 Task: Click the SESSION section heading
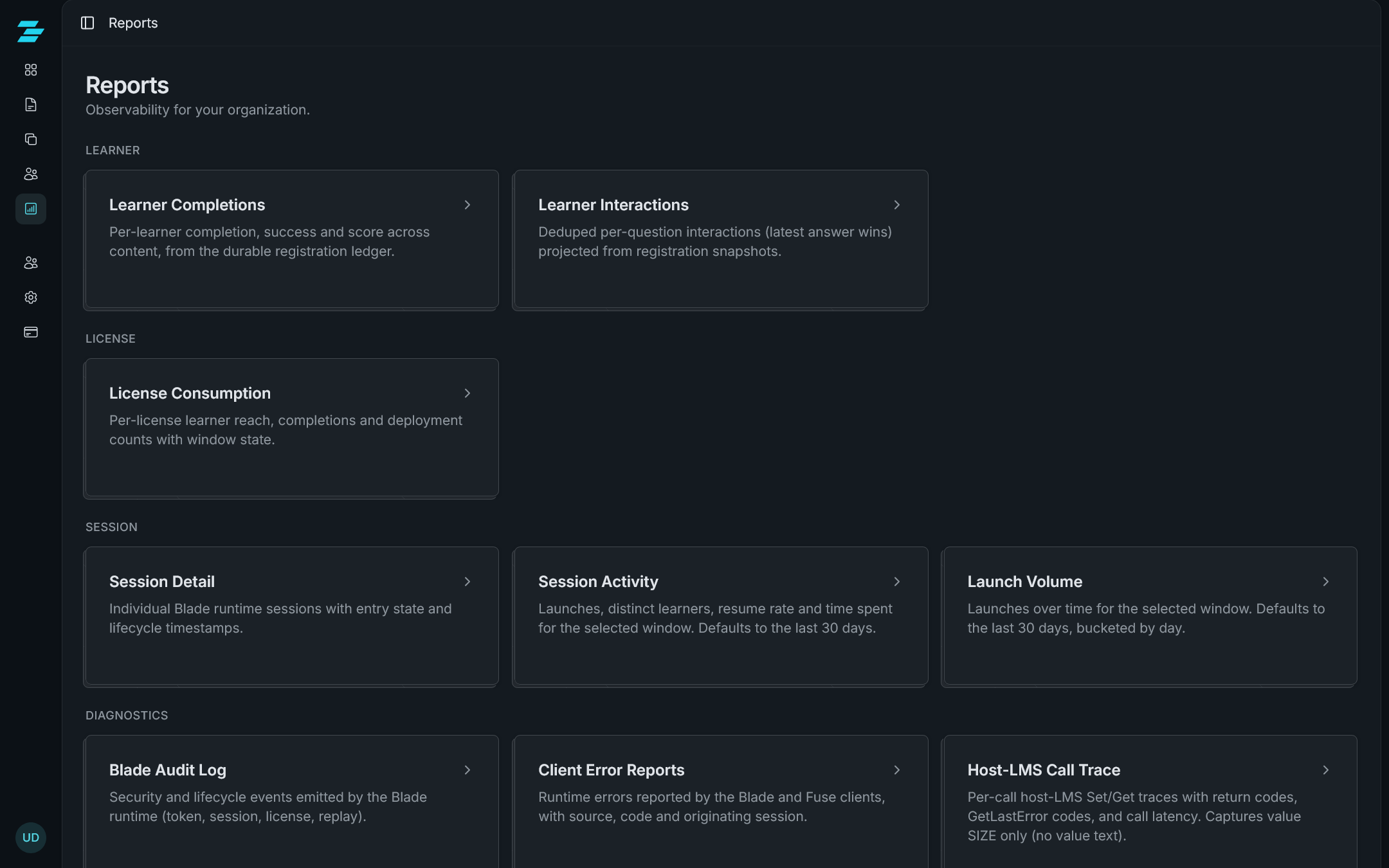coord(111,527)
